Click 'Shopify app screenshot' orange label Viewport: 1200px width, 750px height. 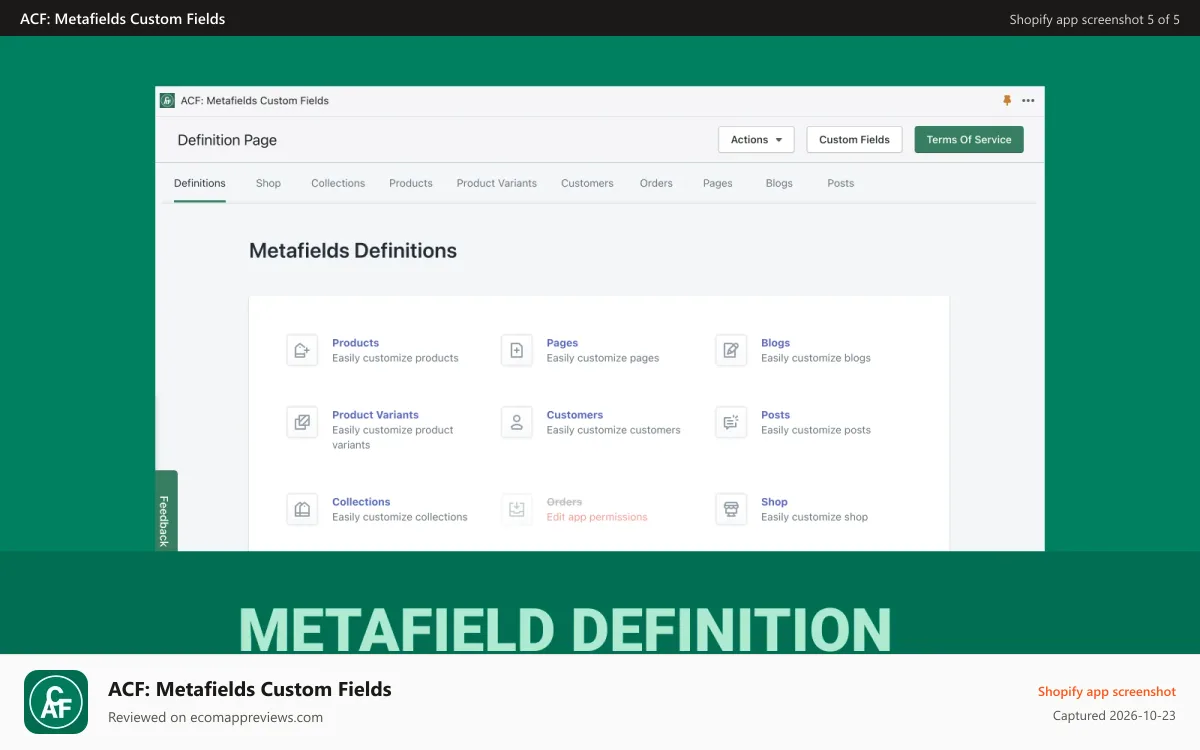tap(1107, 691)
